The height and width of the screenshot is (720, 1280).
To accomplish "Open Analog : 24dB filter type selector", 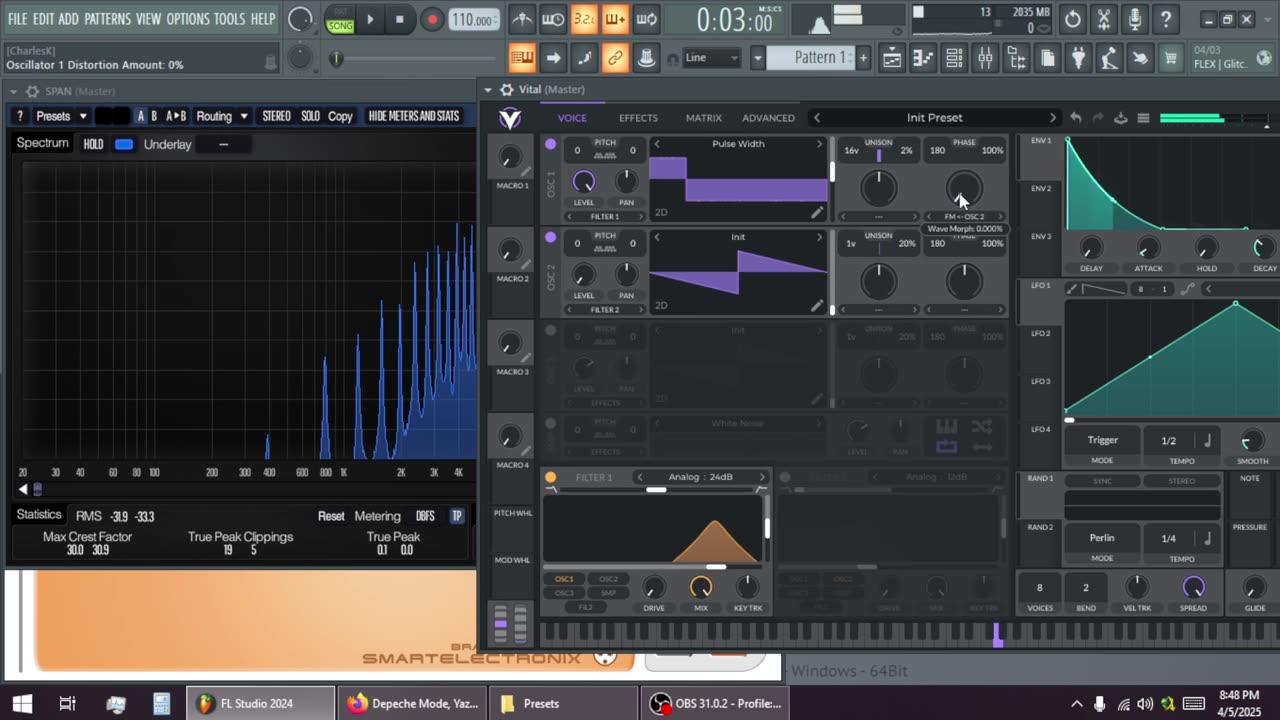I will click(700, 477).
